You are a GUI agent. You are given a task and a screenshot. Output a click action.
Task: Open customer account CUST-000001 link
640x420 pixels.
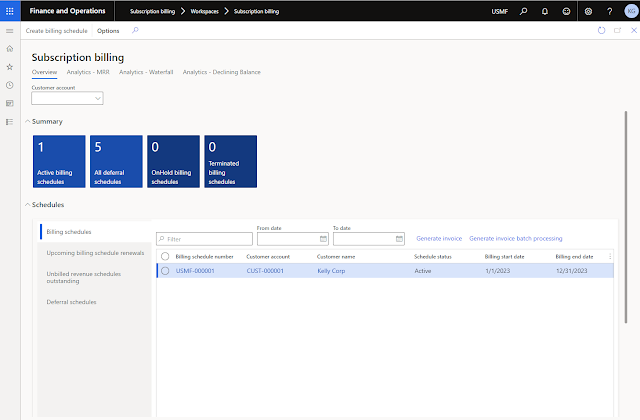(265, 271)
